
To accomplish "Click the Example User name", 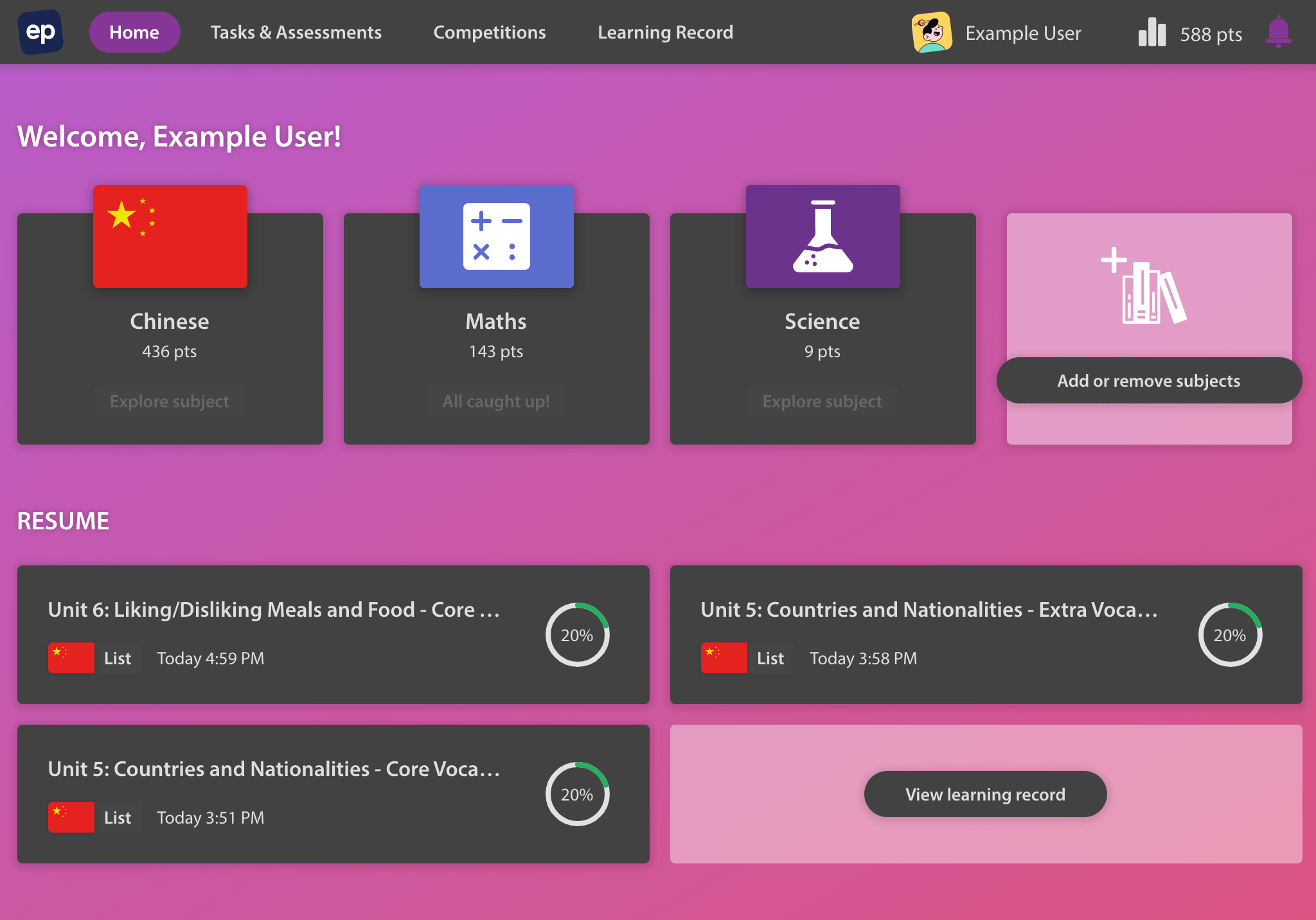I will pos(1024,33).
